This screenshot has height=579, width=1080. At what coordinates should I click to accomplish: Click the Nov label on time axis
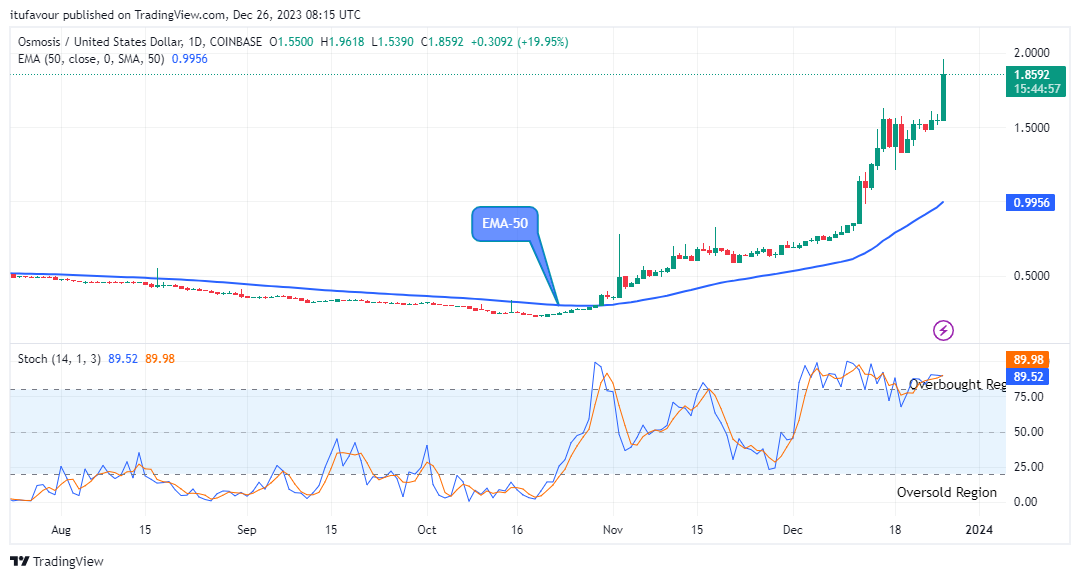click(x=613, y=529)
